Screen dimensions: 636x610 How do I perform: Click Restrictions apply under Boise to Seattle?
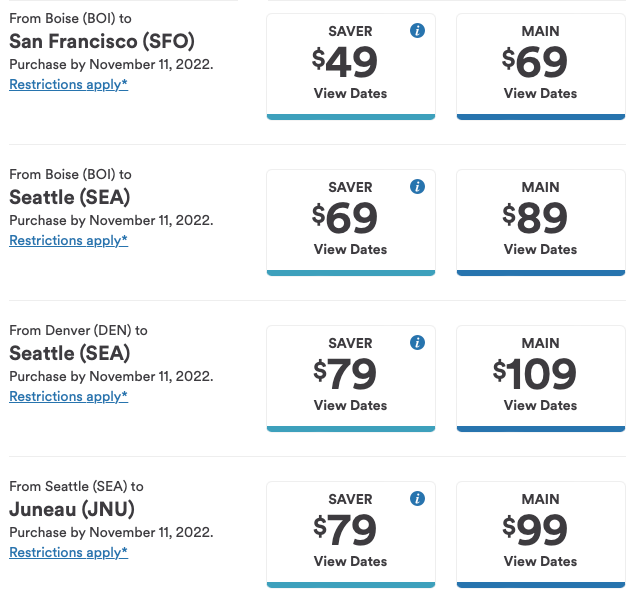coord(68,240)
